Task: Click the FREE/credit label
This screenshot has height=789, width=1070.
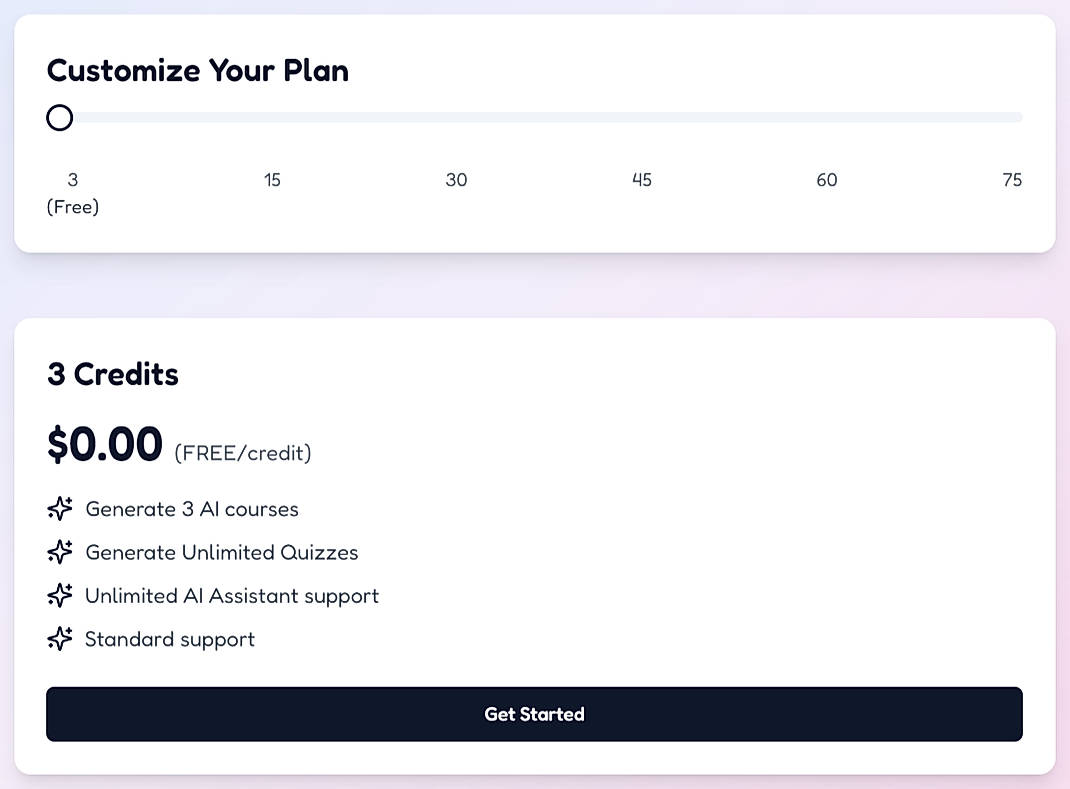Action: point(243,452)
